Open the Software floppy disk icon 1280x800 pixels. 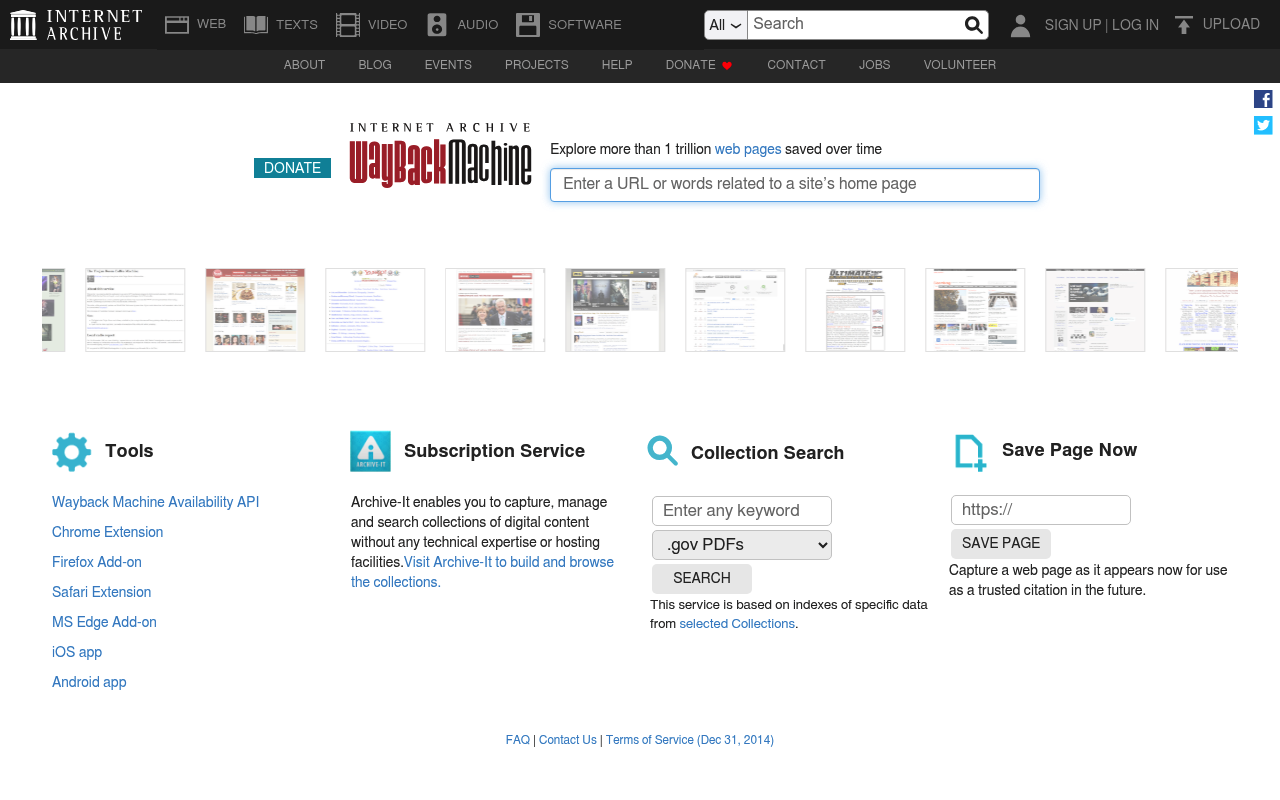coord(528,25)
